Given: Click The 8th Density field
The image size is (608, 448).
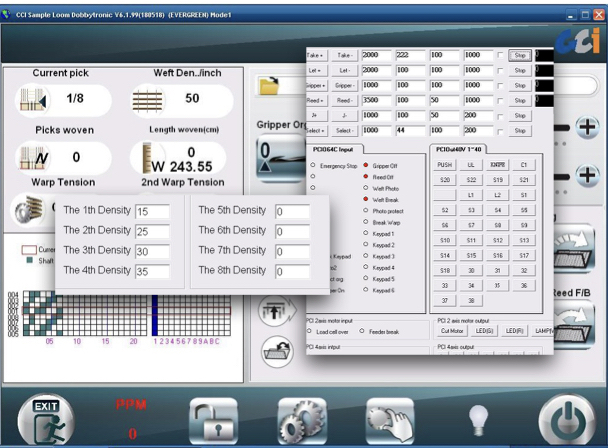Looking at the screenshot, I should click(x=292, y=272).
